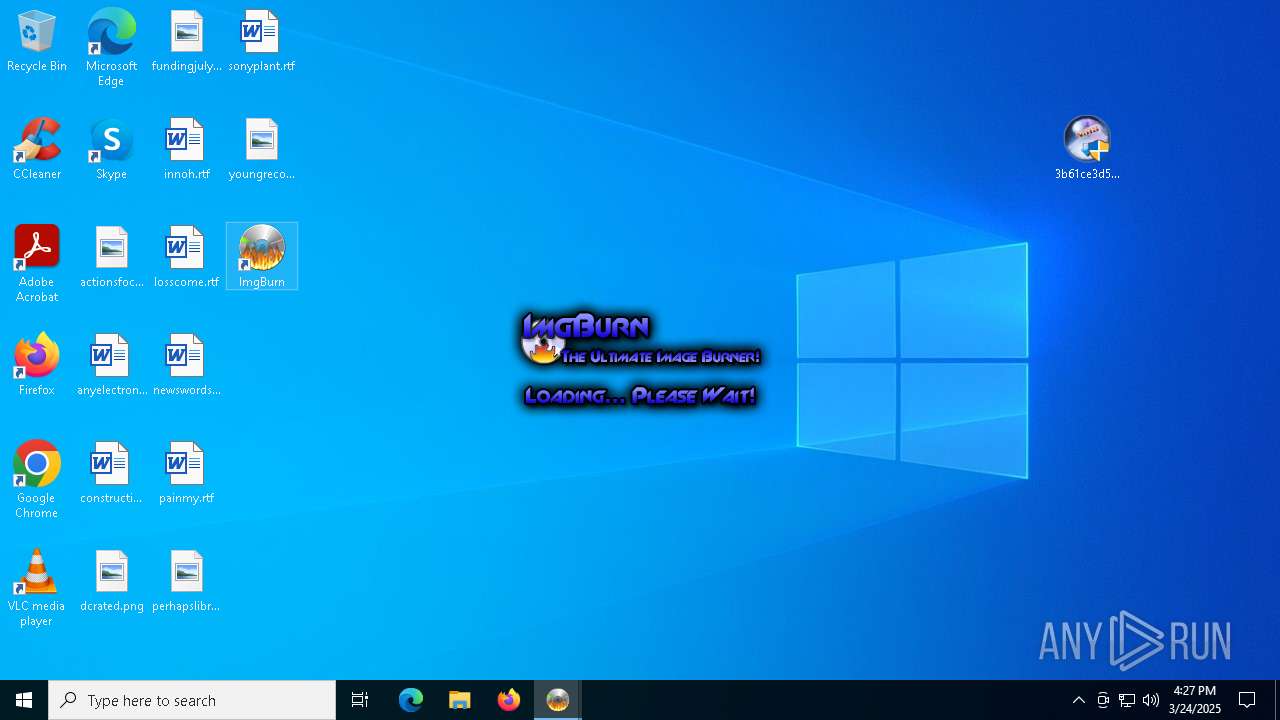Select the actionsfoc image file icon
The width and height of the screenshot is (1280, 720).
click(111, 258)
